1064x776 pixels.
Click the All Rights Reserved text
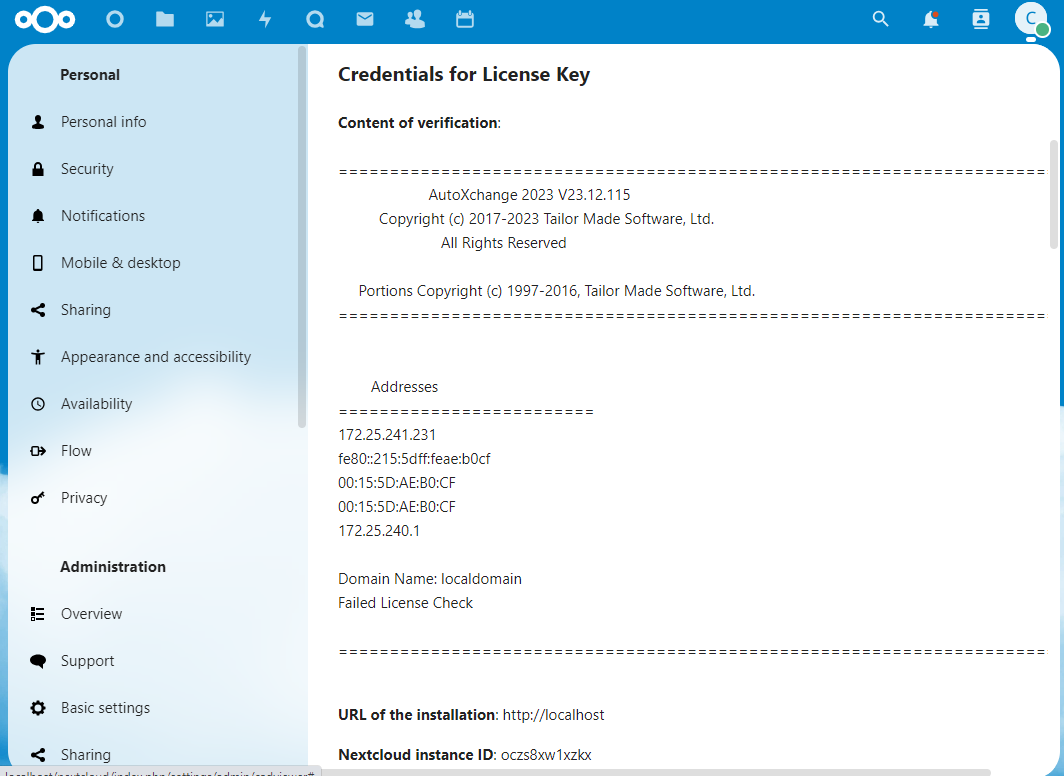click(x=504, y=243)
